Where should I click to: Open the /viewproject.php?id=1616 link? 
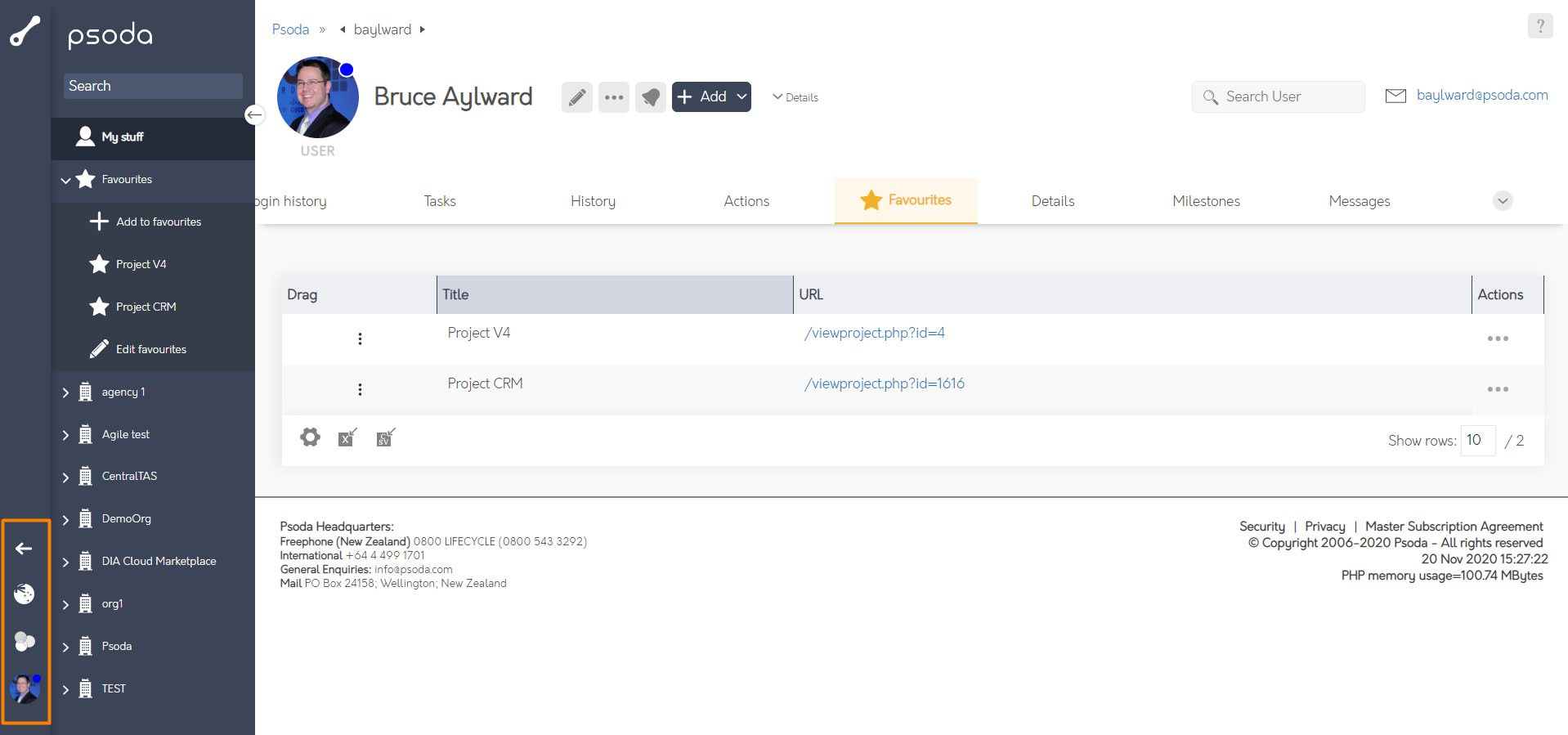point(884,383)
